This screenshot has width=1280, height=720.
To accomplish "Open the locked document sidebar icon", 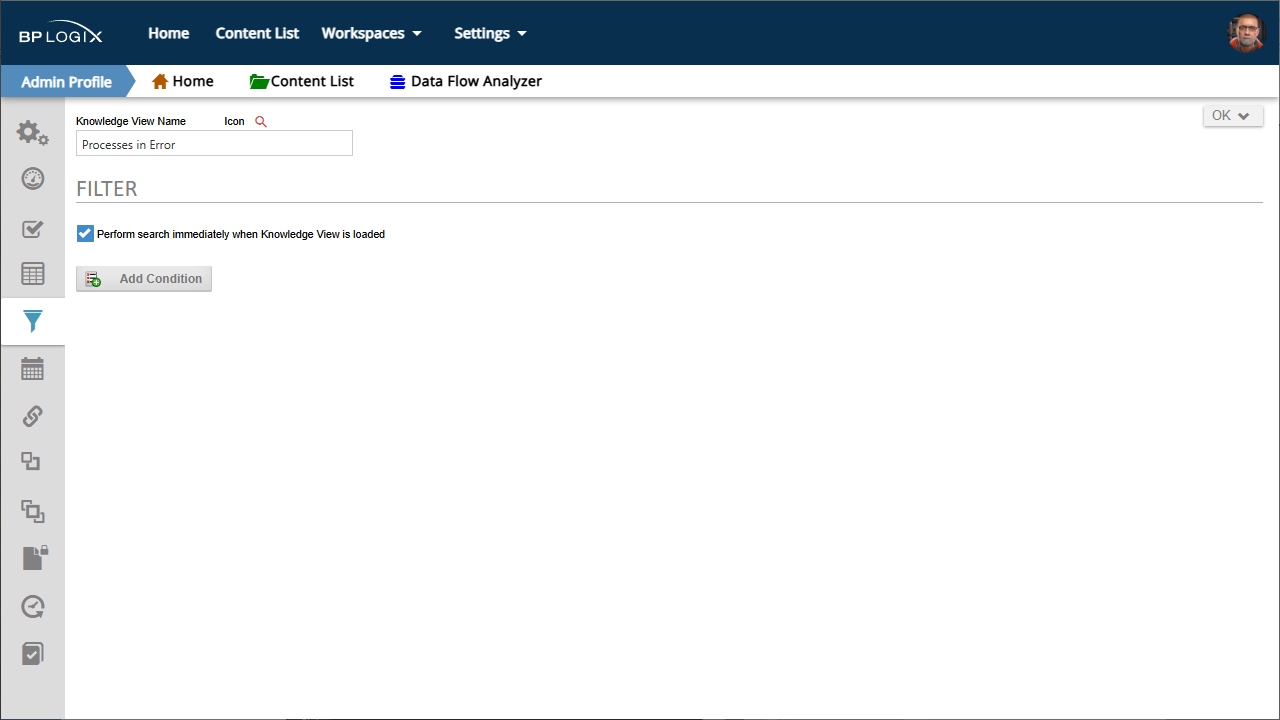I will tap(34, 558).
